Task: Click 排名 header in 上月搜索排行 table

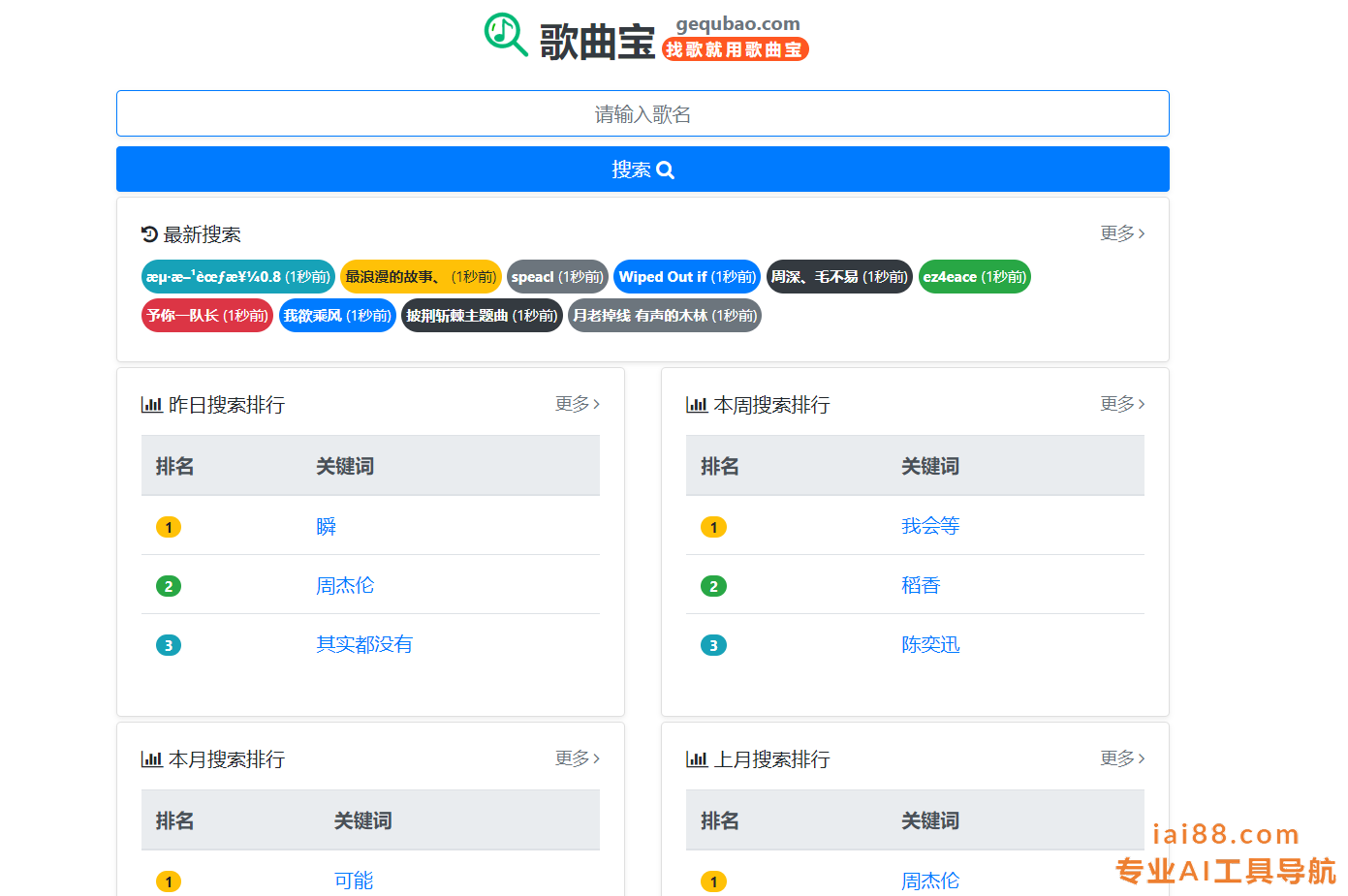Action: tap(720, 820)
